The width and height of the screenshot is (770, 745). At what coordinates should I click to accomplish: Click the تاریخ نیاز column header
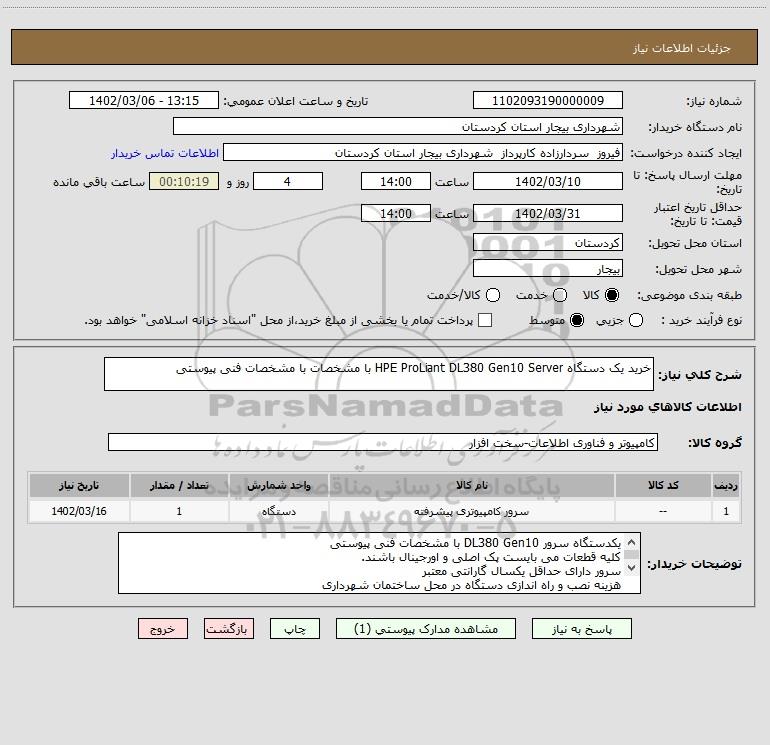click(x=79, y=486)
